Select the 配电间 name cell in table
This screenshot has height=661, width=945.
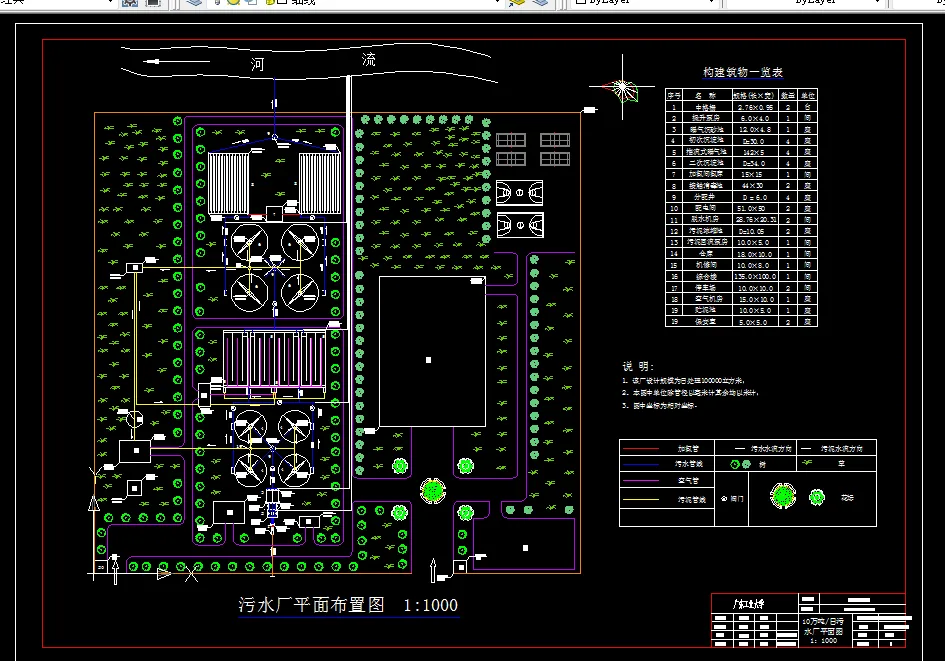point(706,208)
